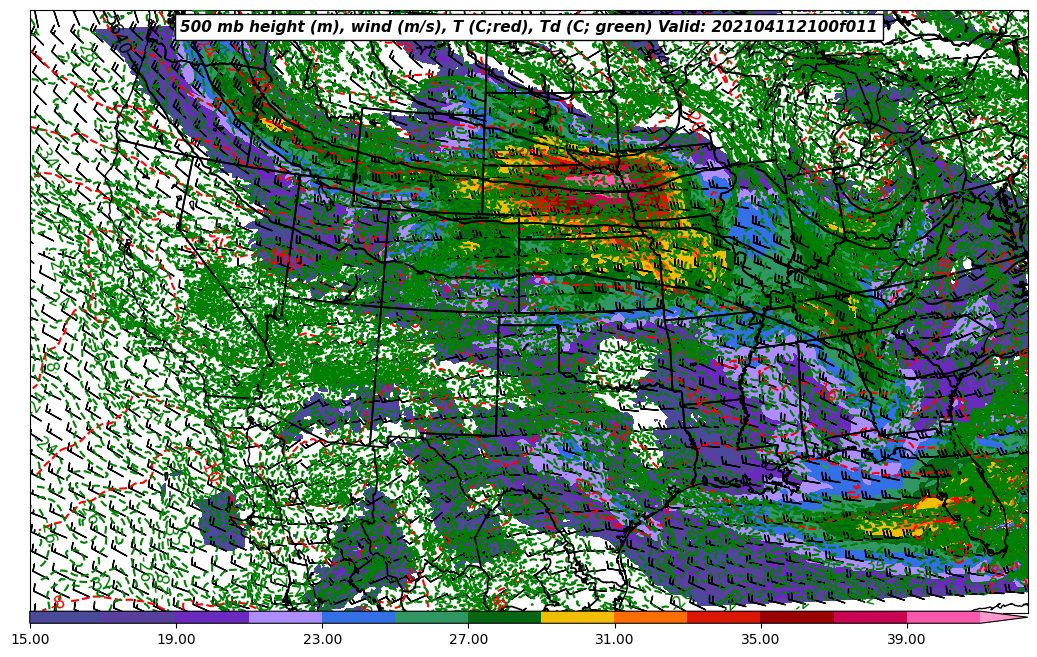The width and height of the screenshot is (1037, 657).
Task: Click the 31.00 colorbar tick label
Action: pos(614,639)
